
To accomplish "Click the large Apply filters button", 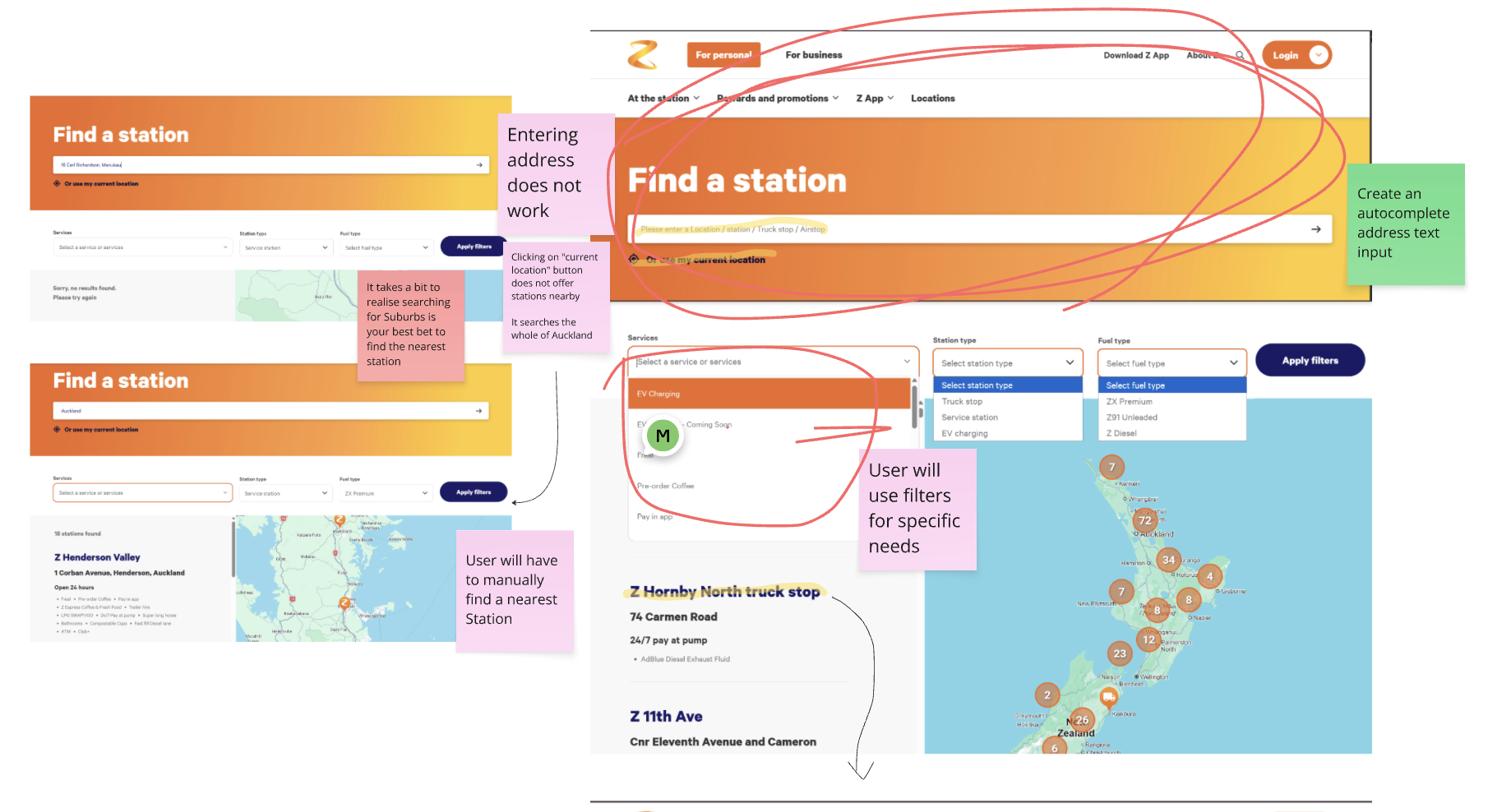I will tap(1310, 360).
